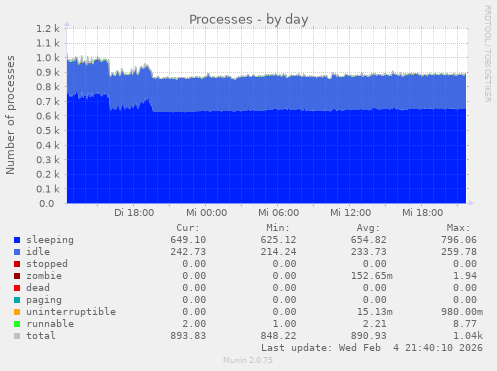Click zombie average value 152.65m

(x=371, y=276)
